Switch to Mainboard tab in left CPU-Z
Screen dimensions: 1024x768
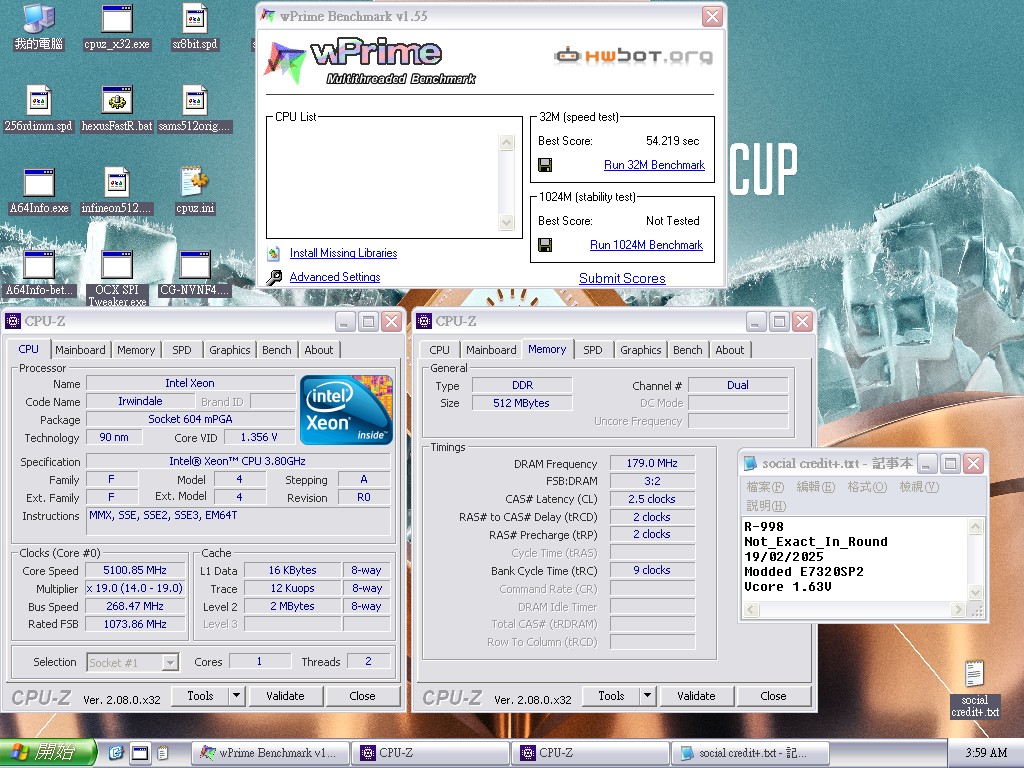(x=80, y=350)
